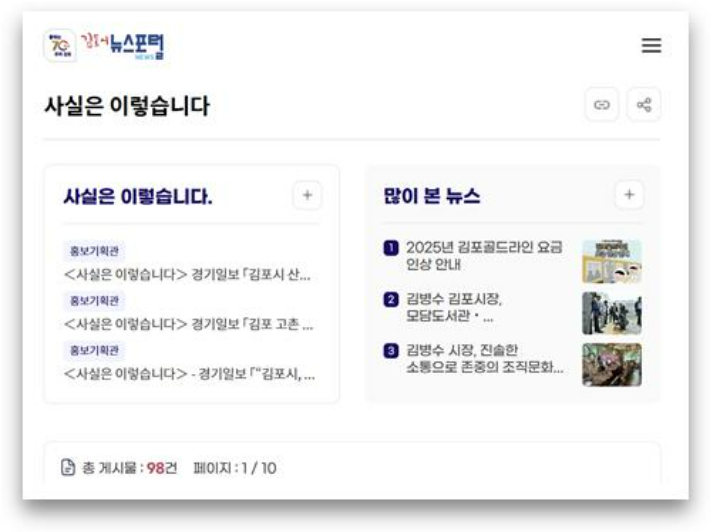This screenshot has height=532, width=710.
Task: Click the 사실은 이렇습니다 page heading
Action: 127,106
